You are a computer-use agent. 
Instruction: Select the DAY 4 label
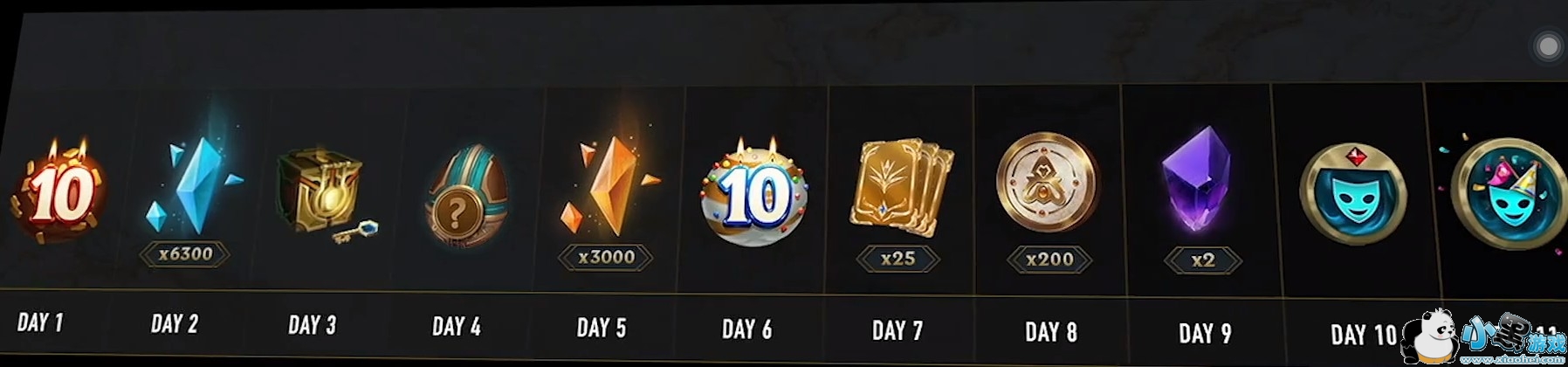(457, 327)
